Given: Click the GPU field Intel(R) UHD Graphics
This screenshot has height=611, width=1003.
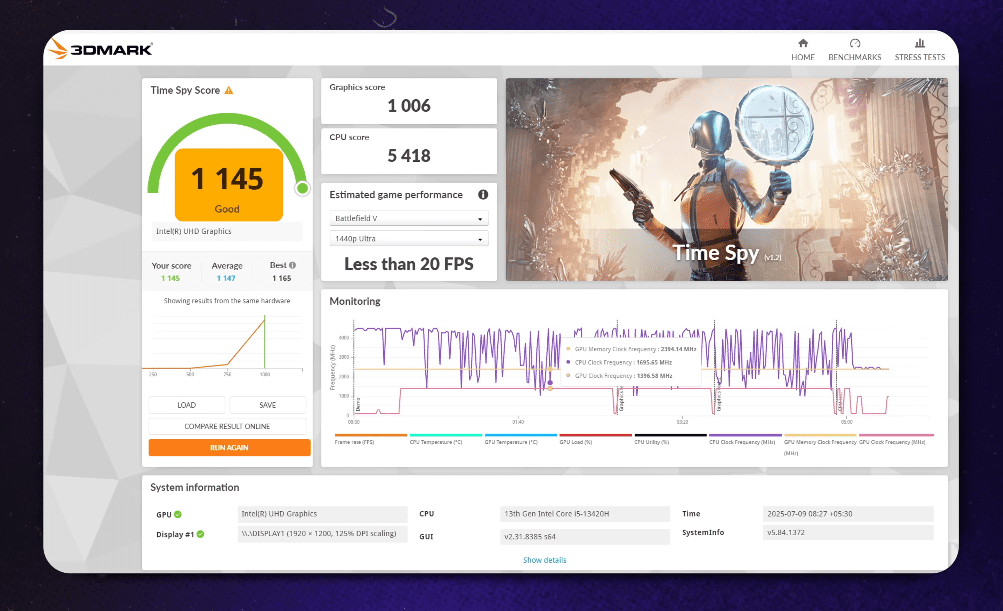Looking at the screenshot, I should coord(322,514).
